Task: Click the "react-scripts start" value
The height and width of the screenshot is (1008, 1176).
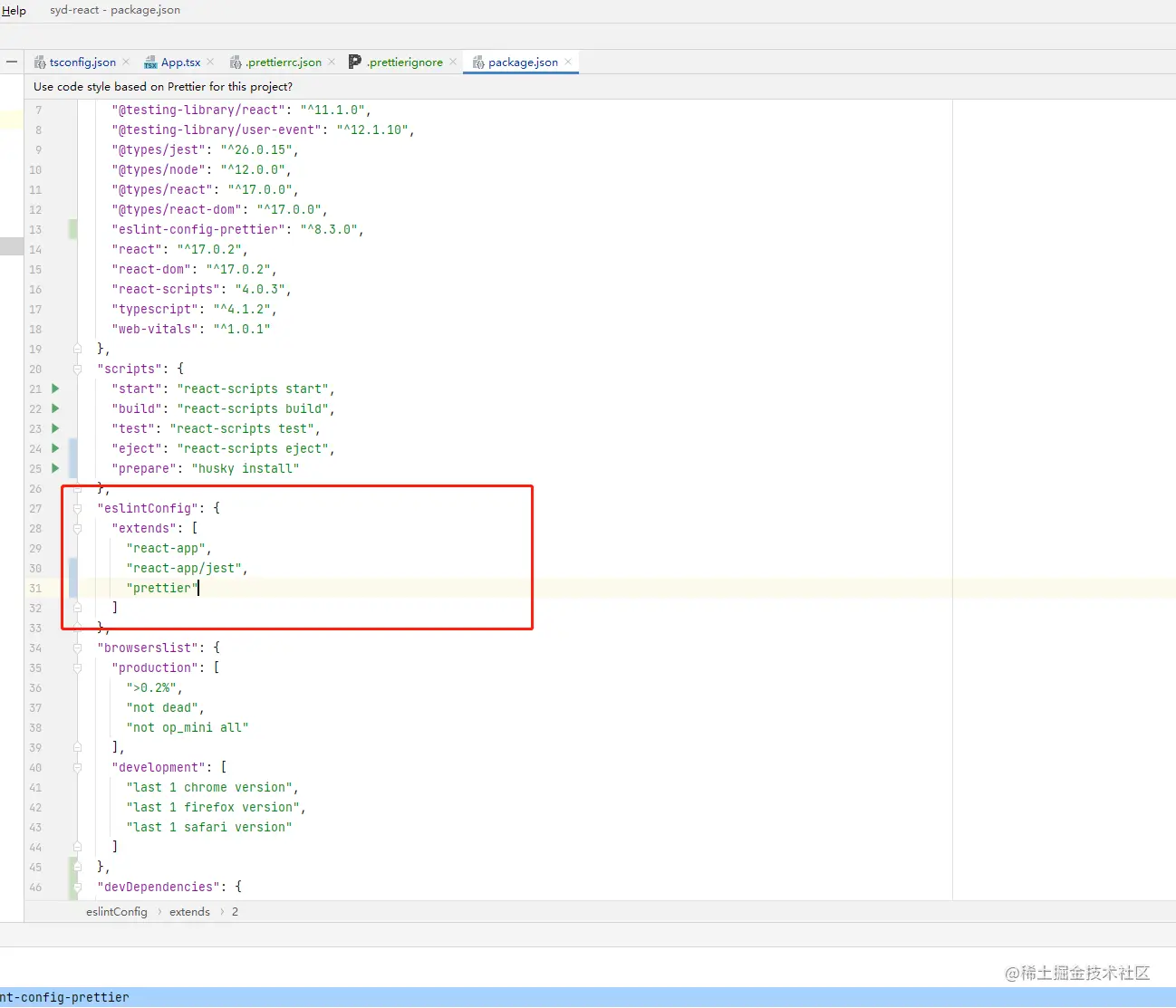Action: click(x=253, y=389)
